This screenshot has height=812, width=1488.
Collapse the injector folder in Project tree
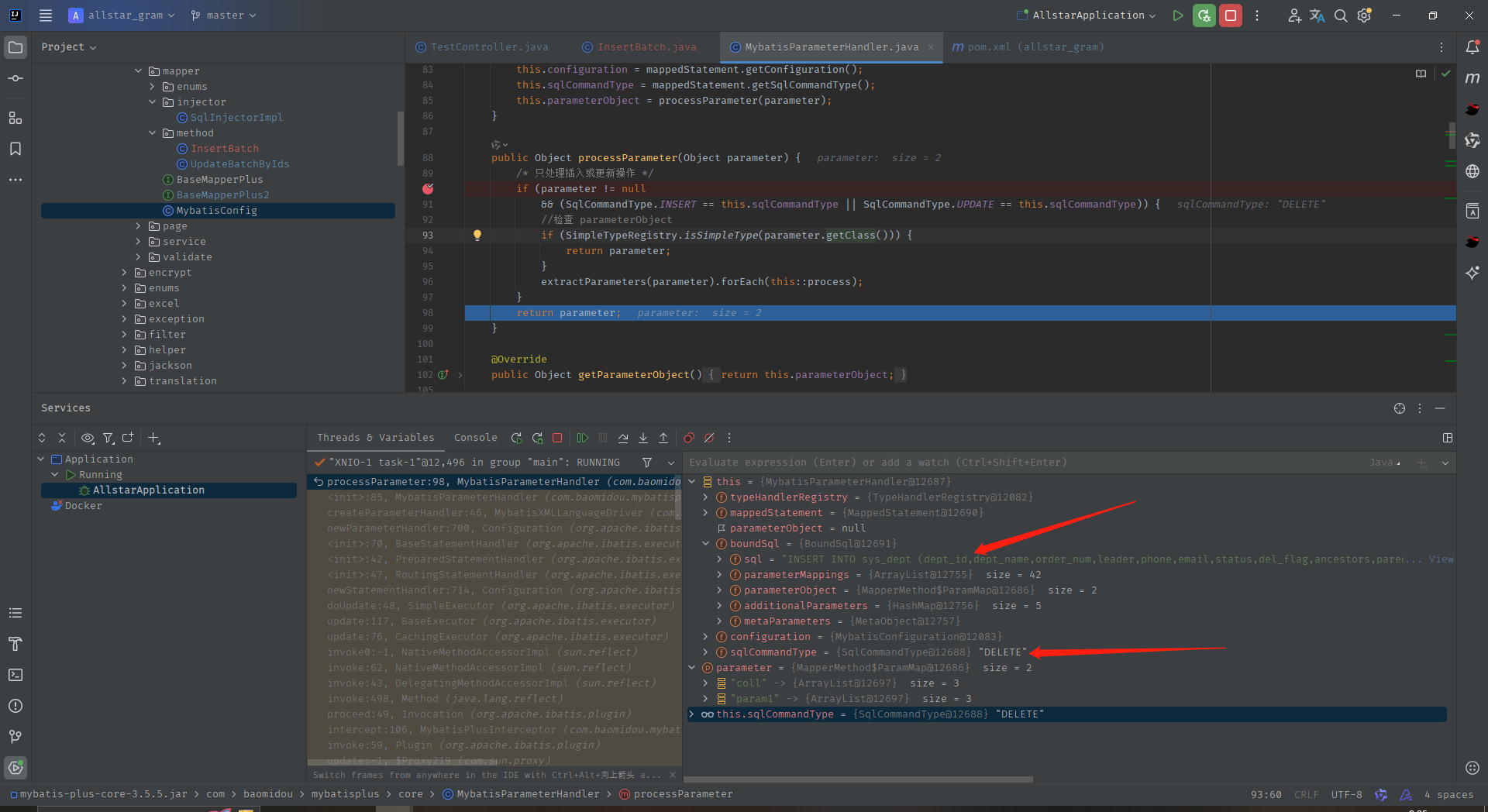click(153, 101)
